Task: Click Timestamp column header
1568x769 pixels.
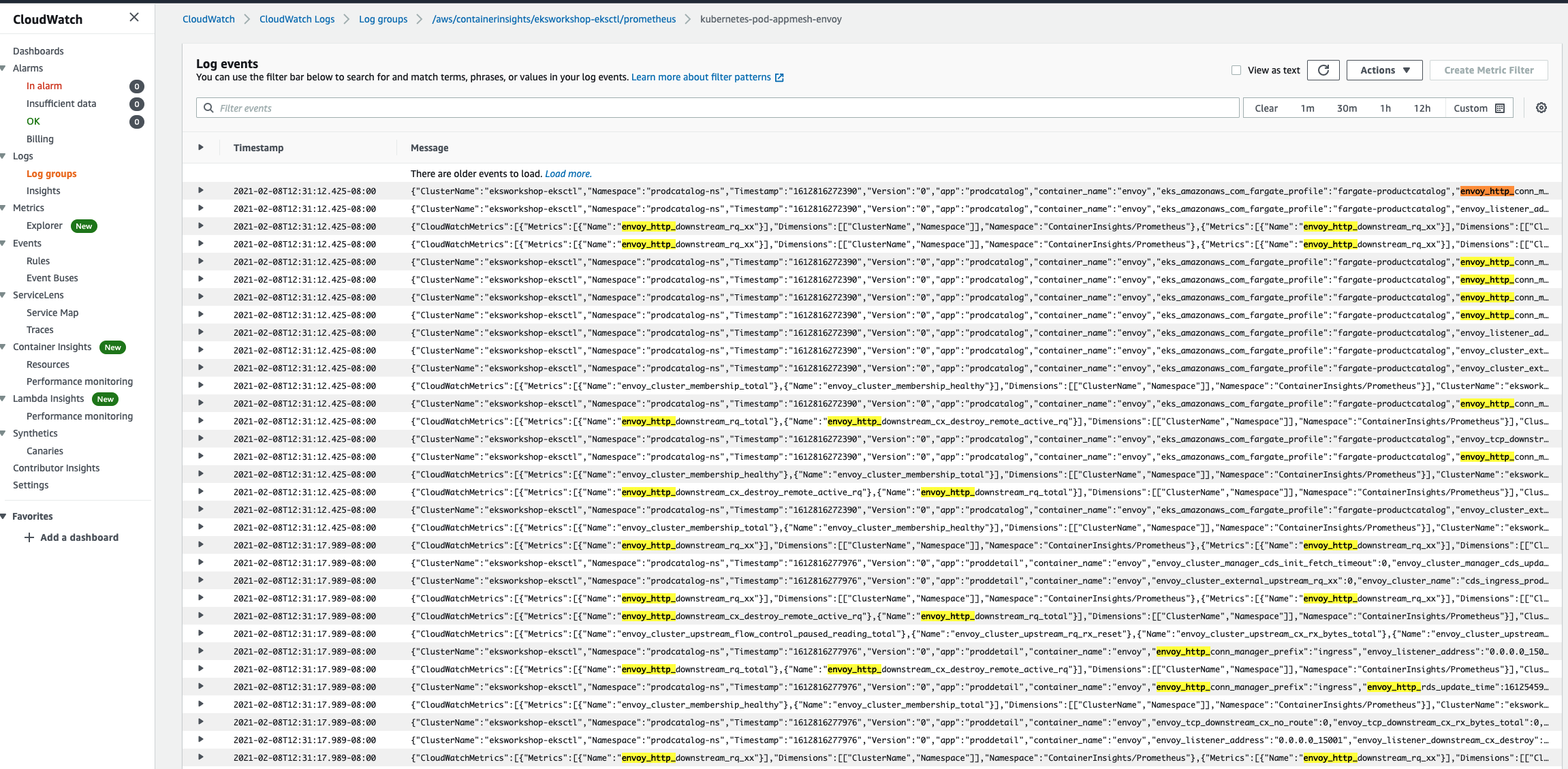Action: click(x=258, y=148)
